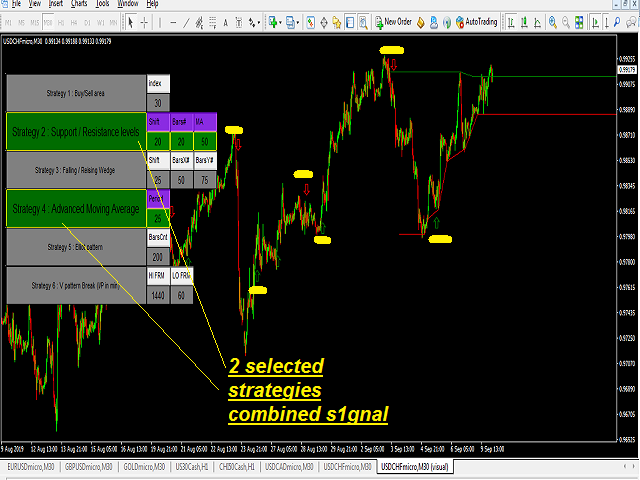The width and height of the screenshot is (640, 480).
Task: Choose the equidistant channel tool
Action: click(x=199, y=22)
